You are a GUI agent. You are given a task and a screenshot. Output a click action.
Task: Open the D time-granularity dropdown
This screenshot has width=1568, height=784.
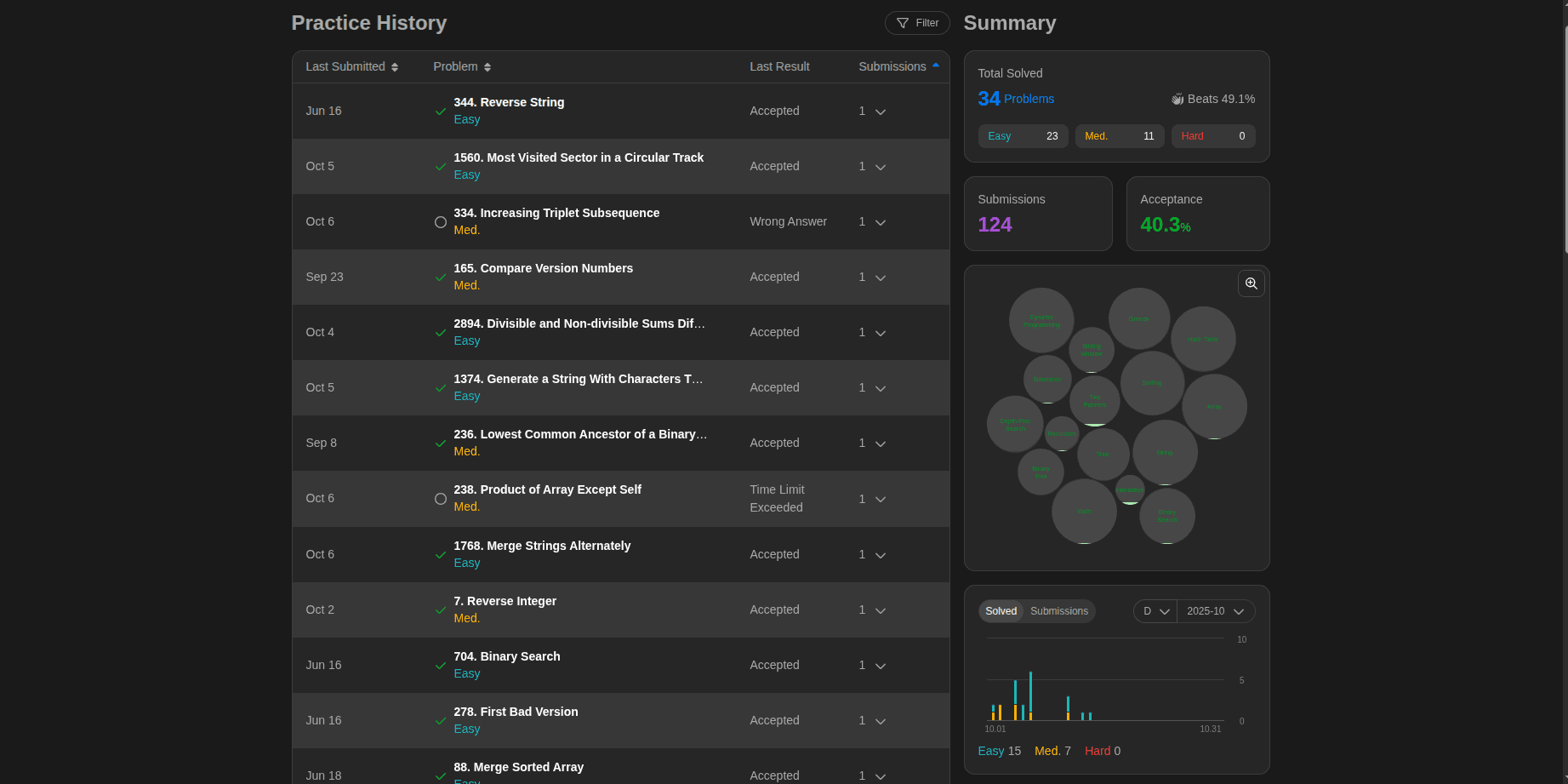(1155, 611)
